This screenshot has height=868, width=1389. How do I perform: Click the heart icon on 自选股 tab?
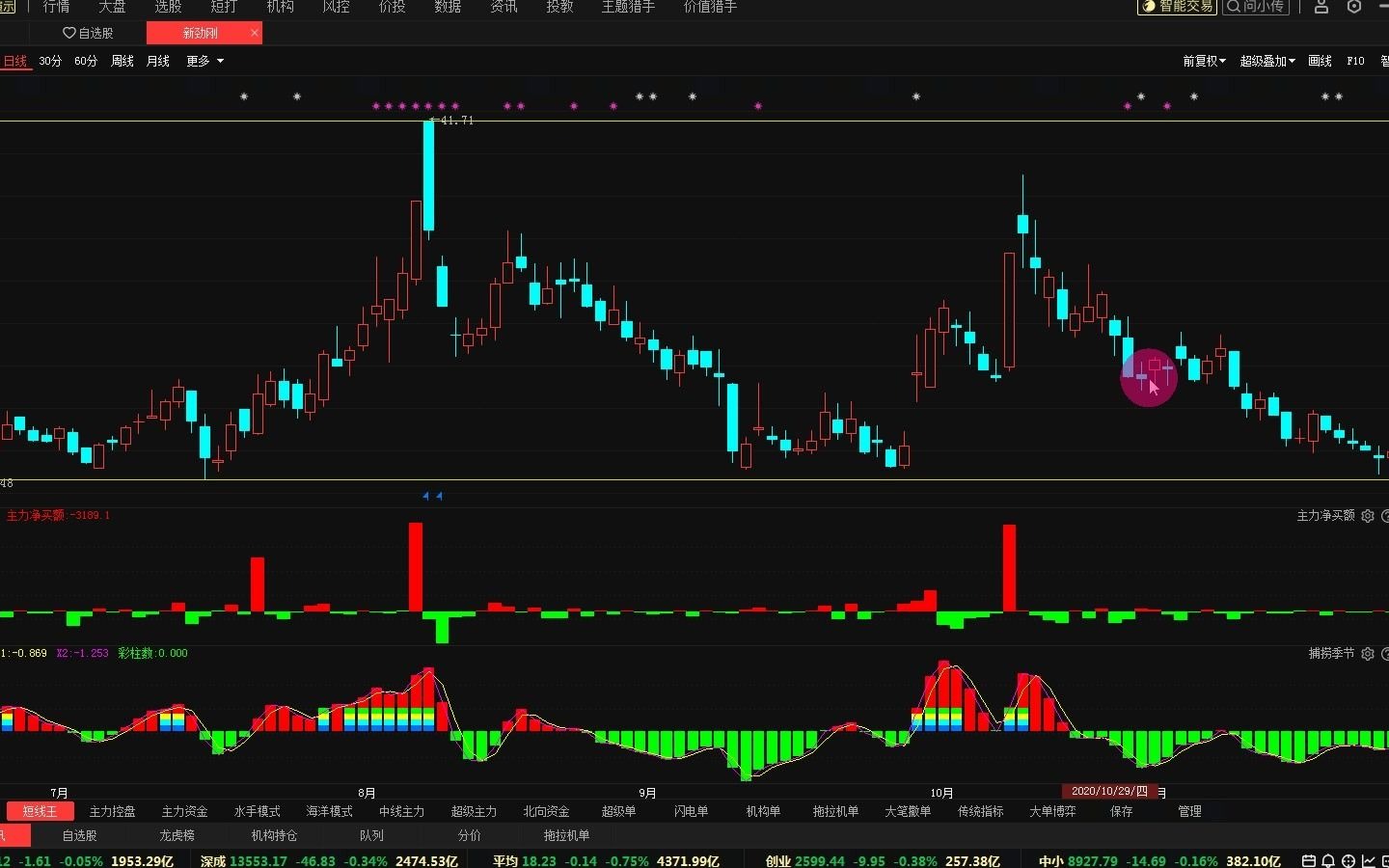(x=69, y=33)
